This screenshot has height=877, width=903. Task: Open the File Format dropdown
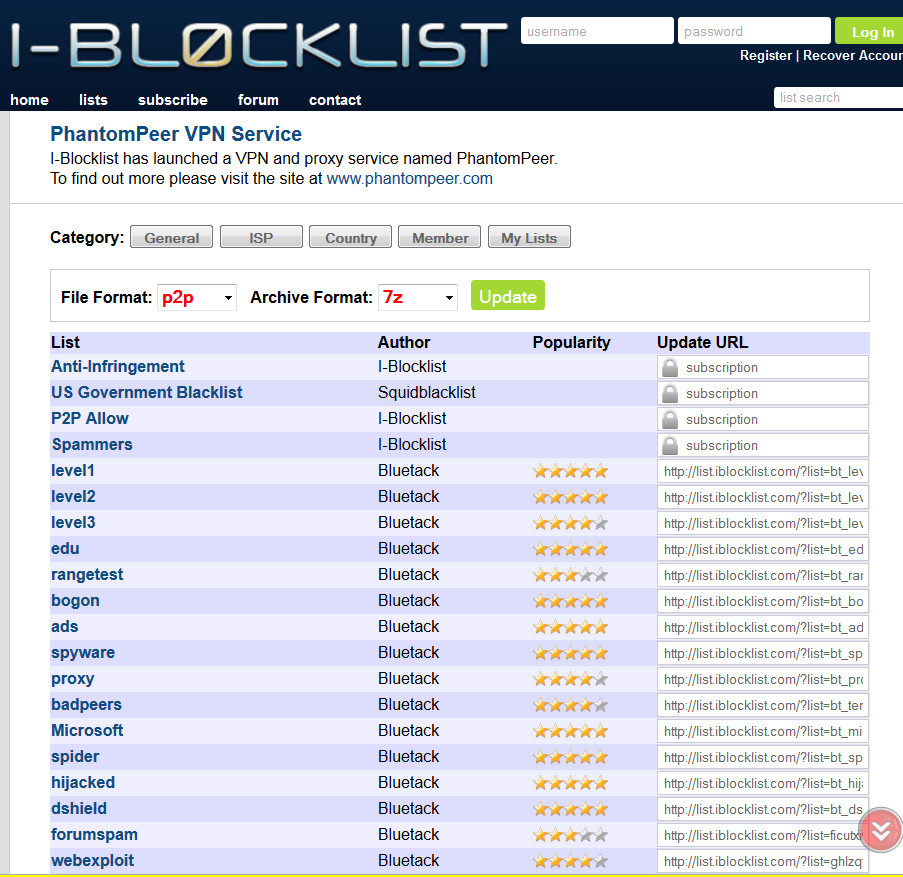tap(197, 297)
